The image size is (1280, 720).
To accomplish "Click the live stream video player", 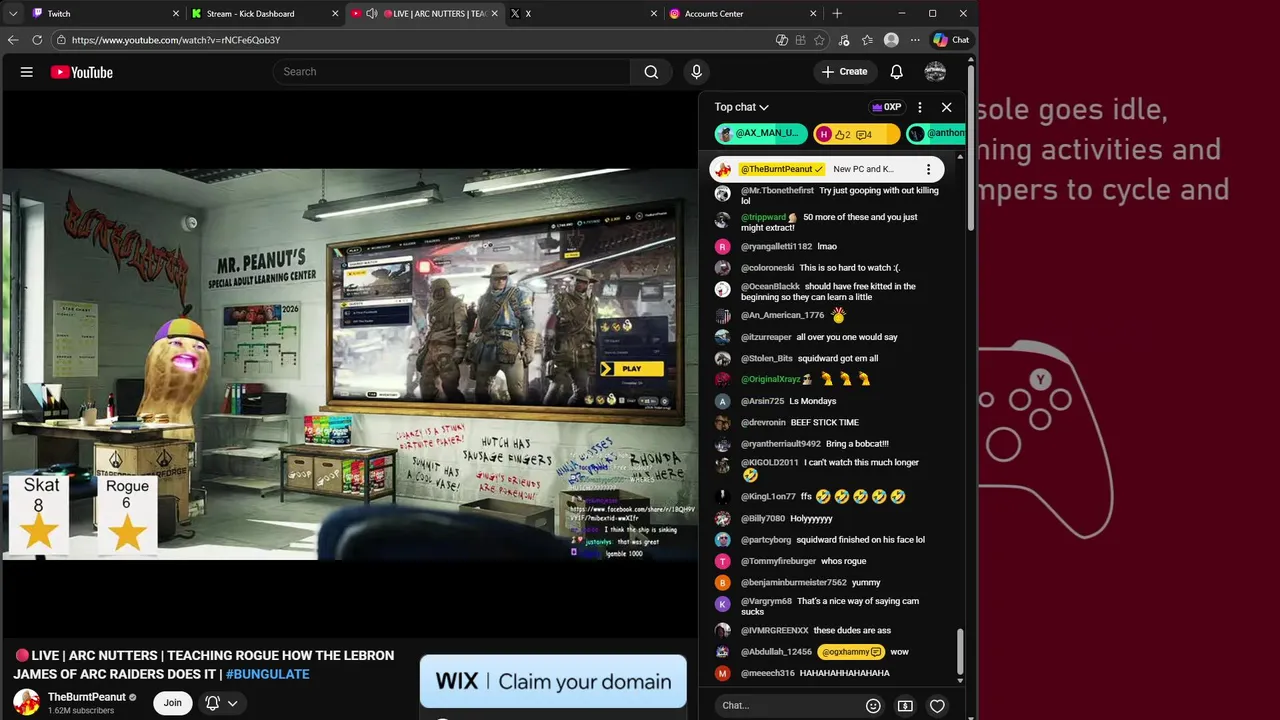I will coord(350,364).
